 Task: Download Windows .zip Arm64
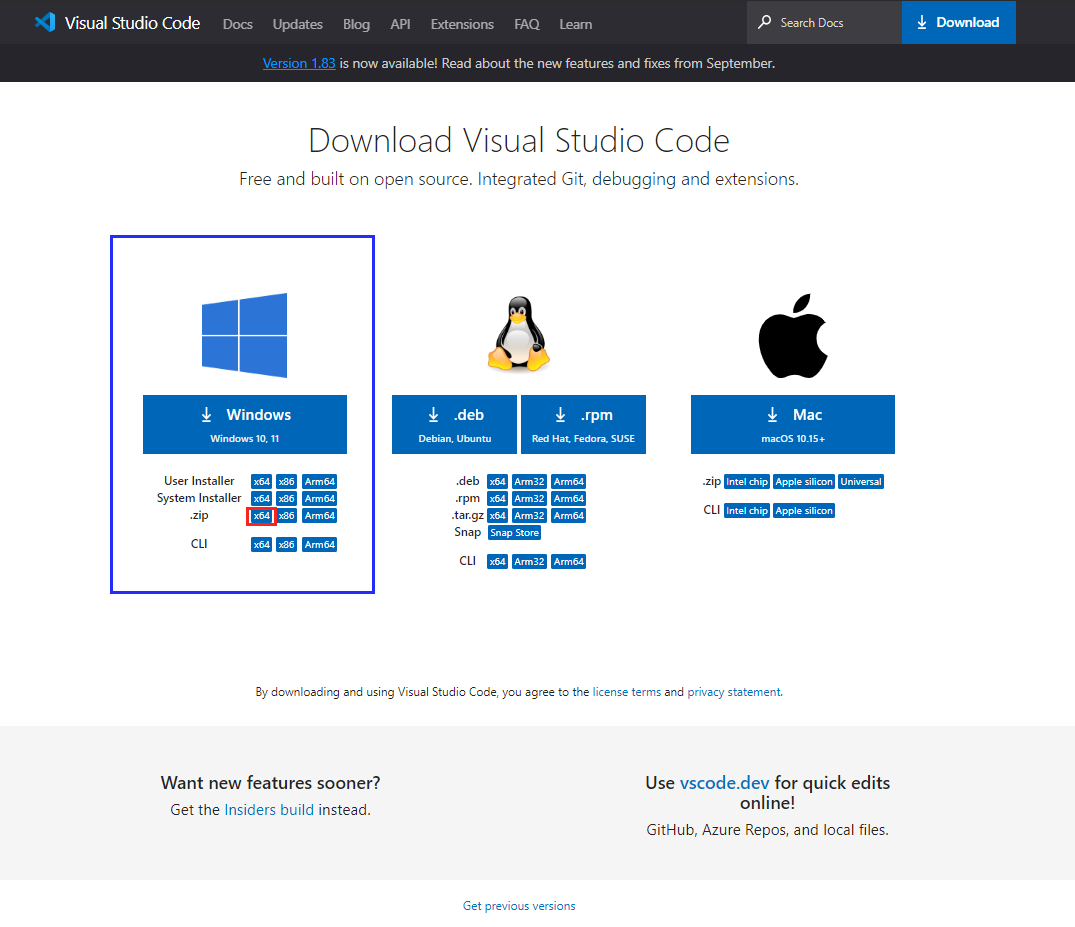[x=319, y=516]
